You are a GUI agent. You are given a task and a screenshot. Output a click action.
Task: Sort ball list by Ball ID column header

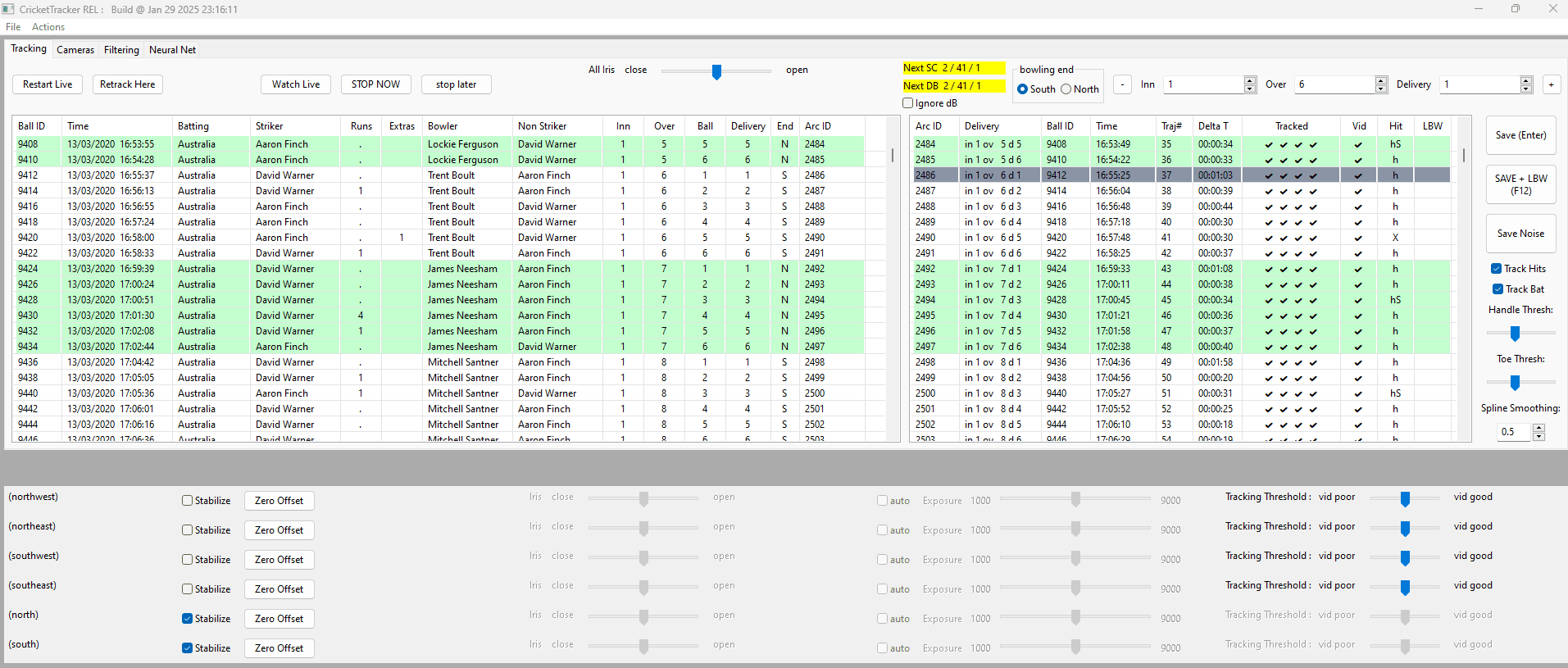[37, 126]
